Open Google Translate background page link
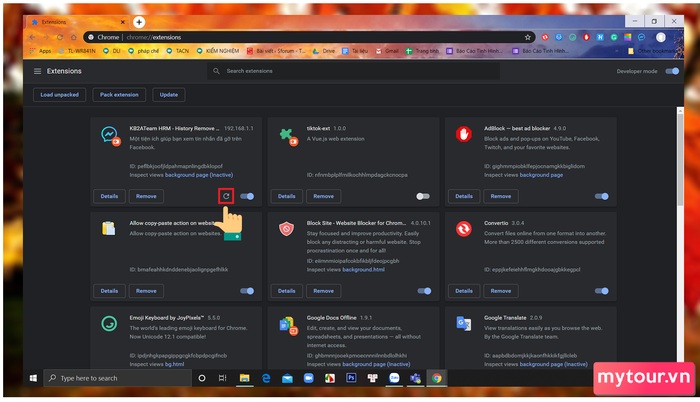 (x=554, y=364)
